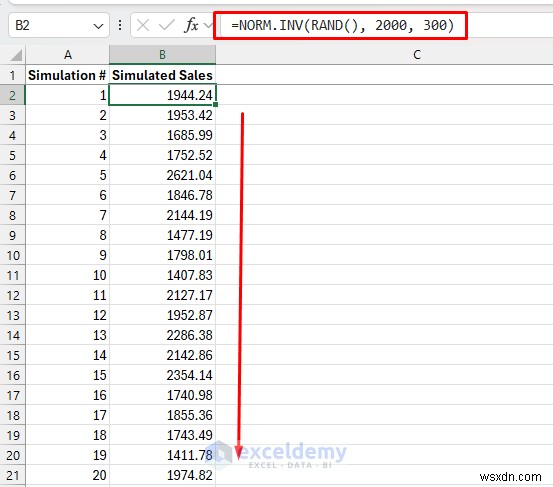Select row header 15

(12, 355)
